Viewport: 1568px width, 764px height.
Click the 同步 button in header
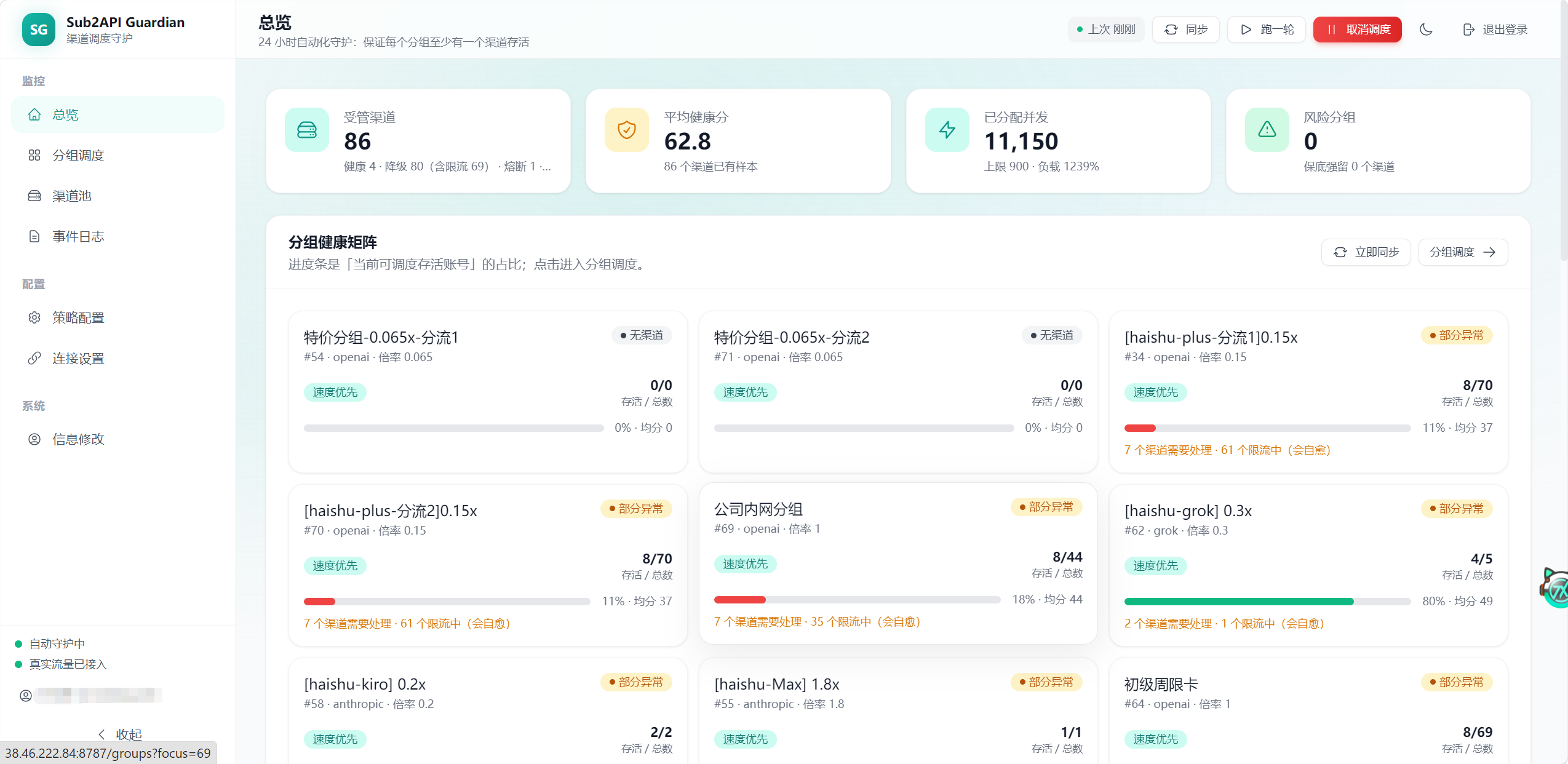(1186, 30)
